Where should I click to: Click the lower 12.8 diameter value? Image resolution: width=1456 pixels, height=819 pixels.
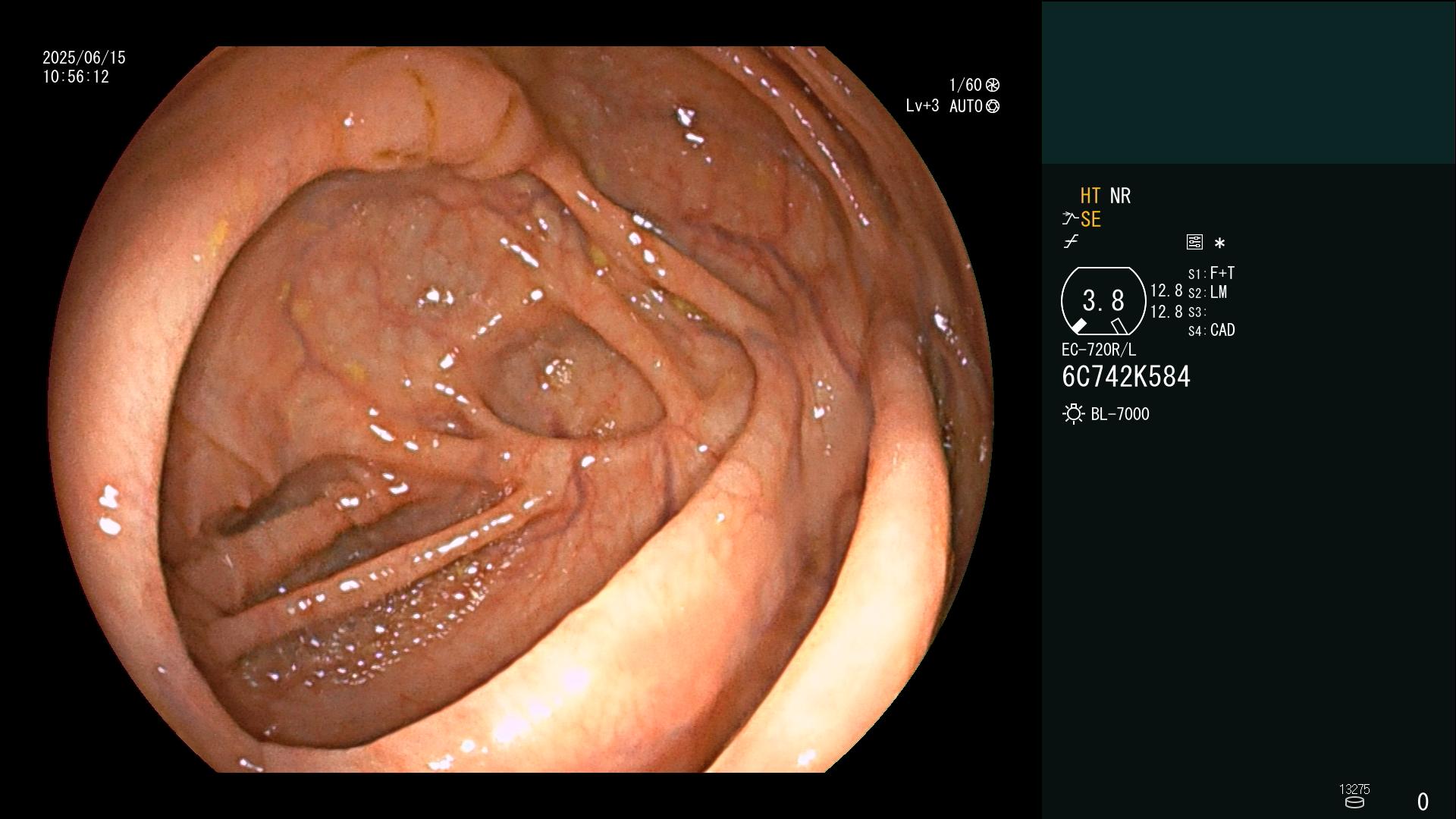[1166, 312]
